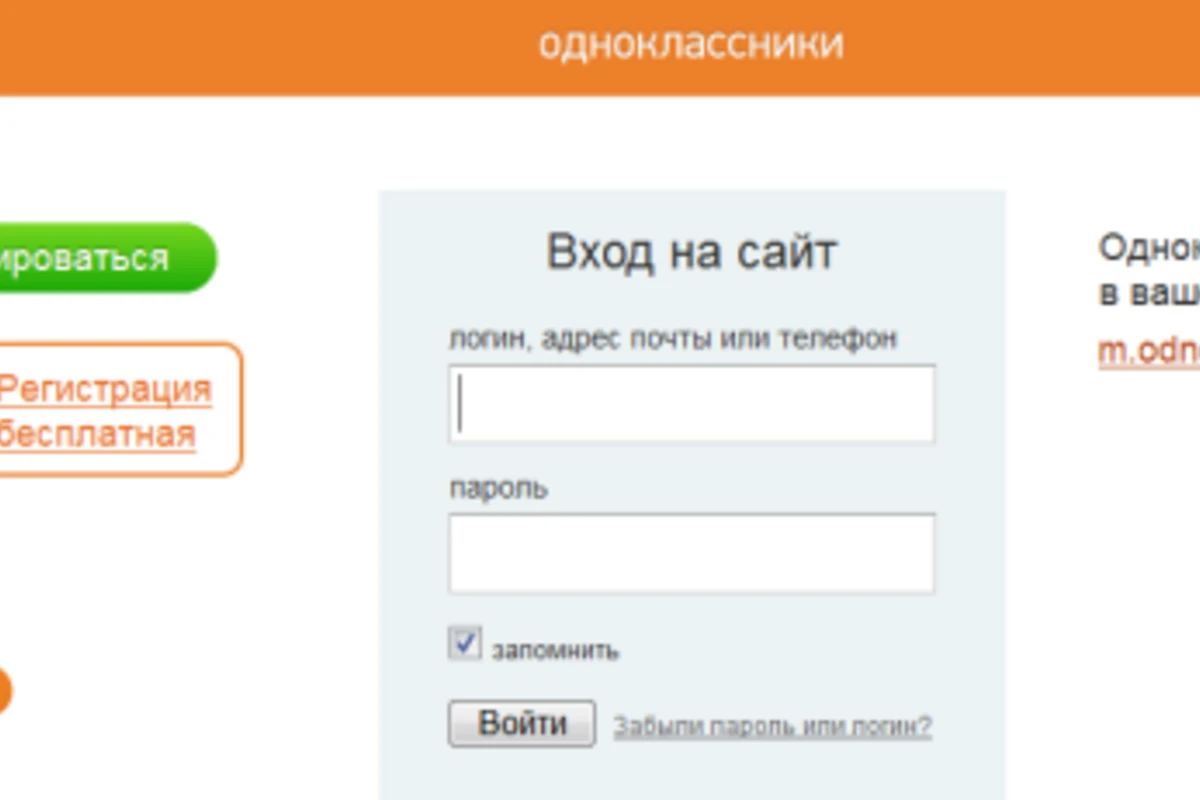Click the запомнить label text
Screen dimensions: 1200x800
point(555,650)
